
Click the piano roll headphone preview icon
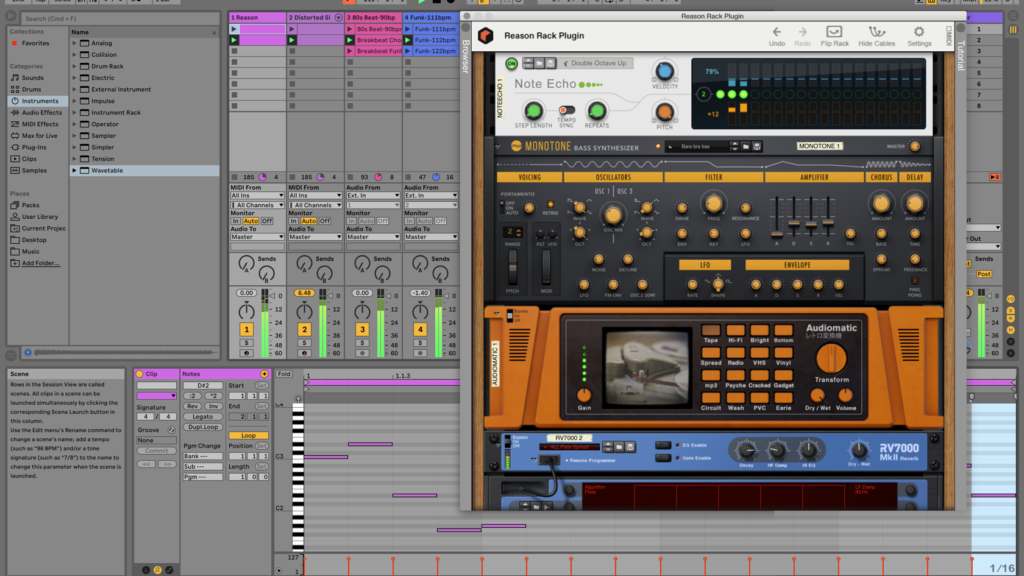298,398
